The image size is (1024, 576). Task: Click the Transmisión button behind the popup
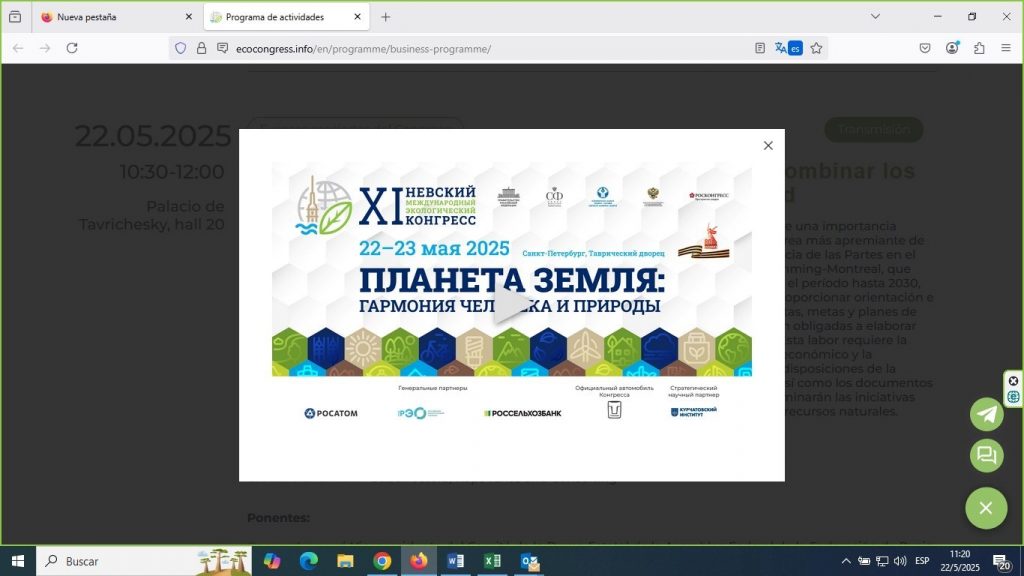coord(874,129)
